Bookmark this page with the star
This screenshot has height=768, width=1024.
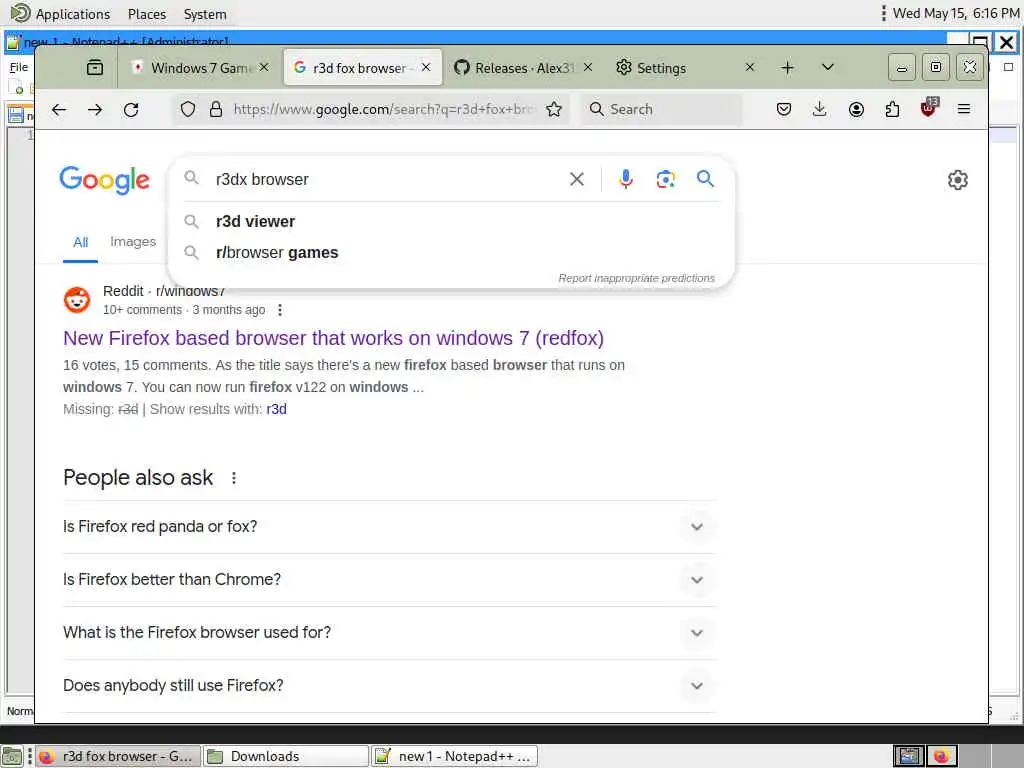click(x=554, y=109)
